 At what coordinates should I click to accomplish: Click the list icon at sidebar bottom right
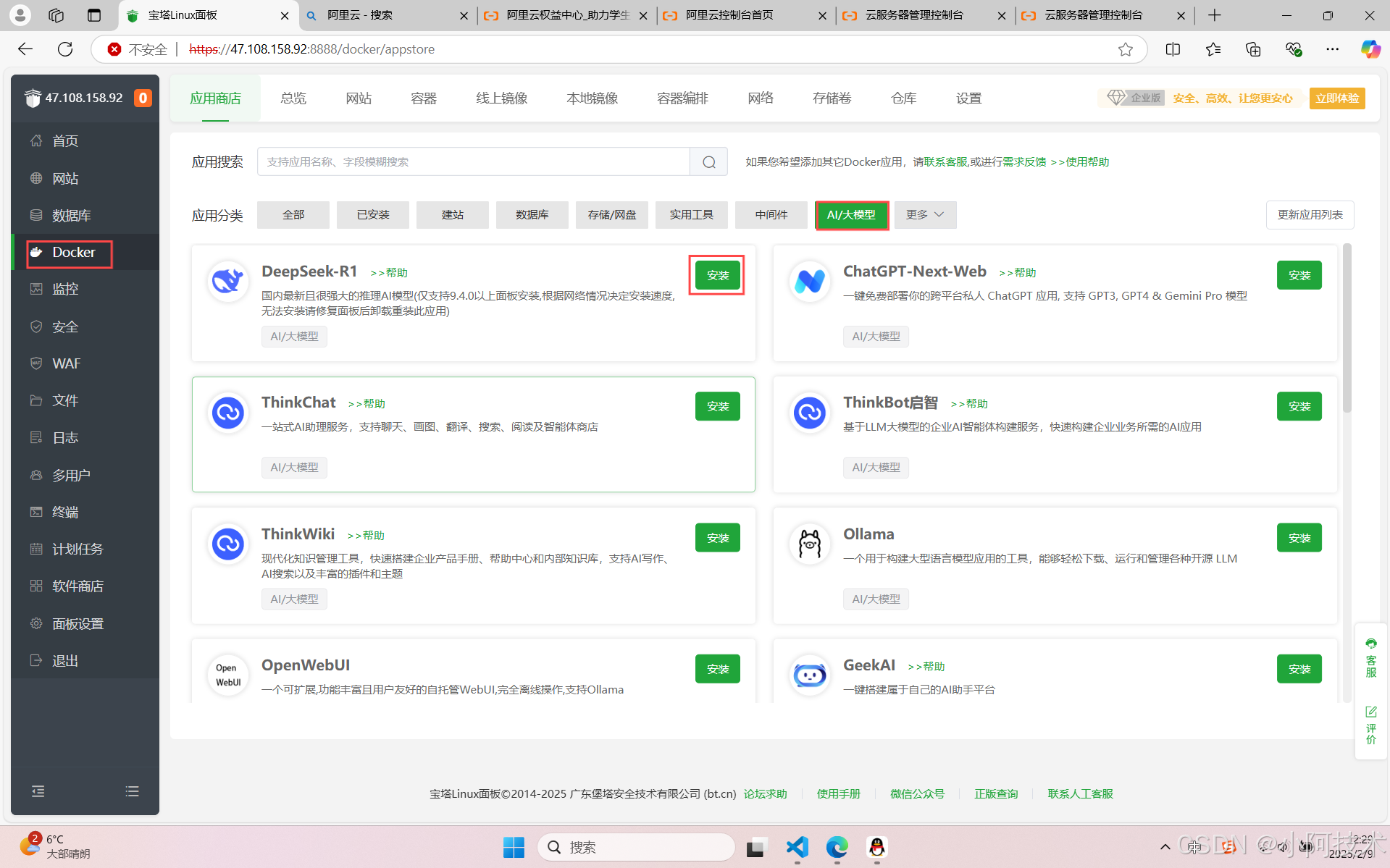point(132,791)
